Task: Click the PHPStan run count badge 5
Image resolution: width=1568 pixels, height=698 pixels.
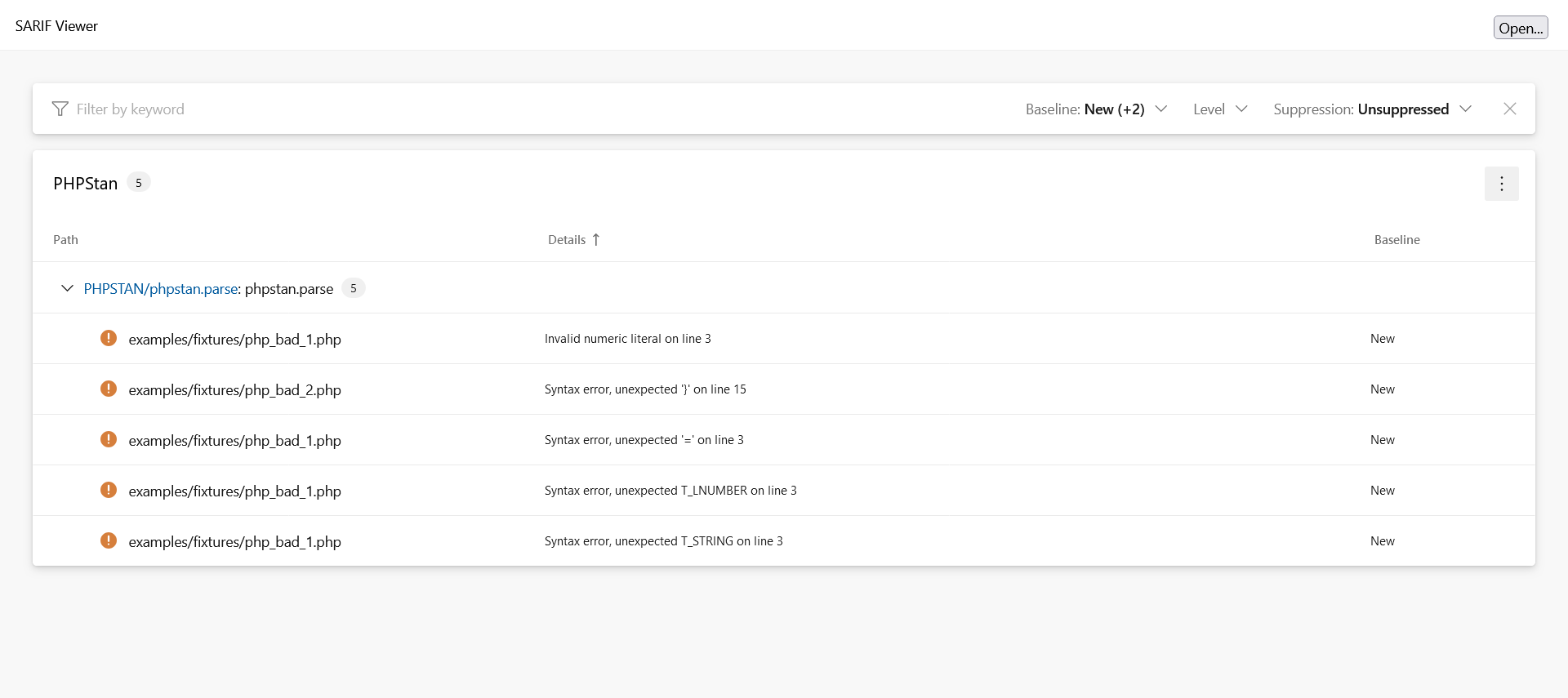Action: click(x=138, y=183)
